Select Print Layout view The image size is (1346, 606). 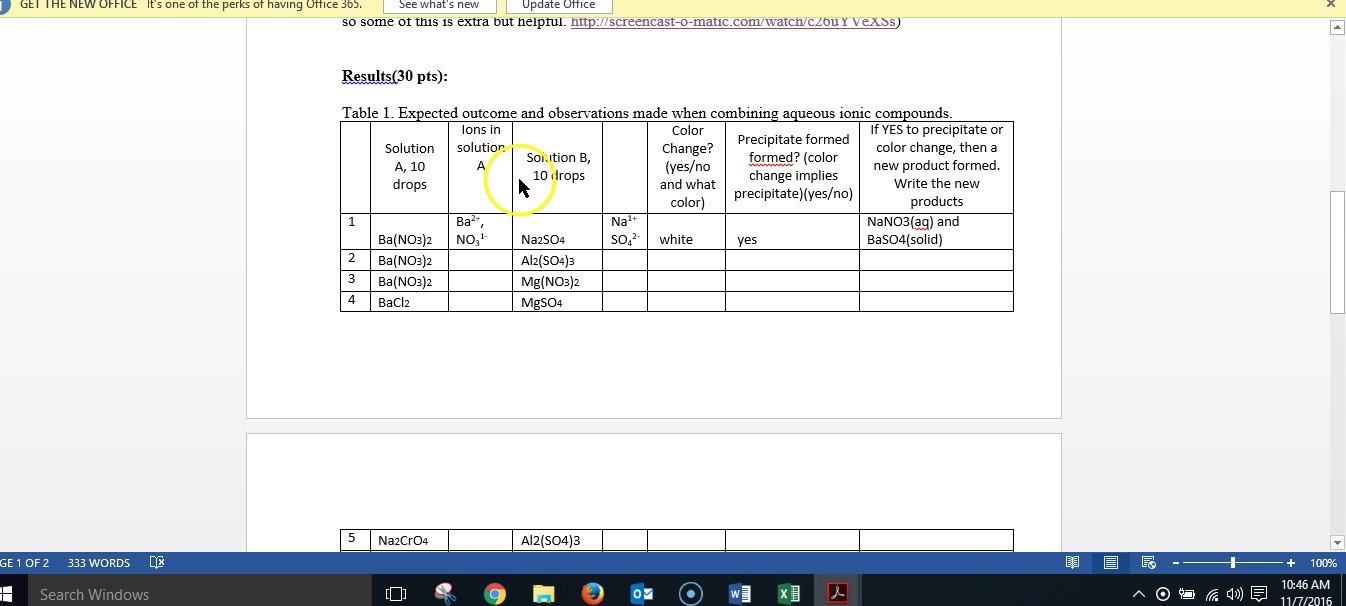[1110, 563]
